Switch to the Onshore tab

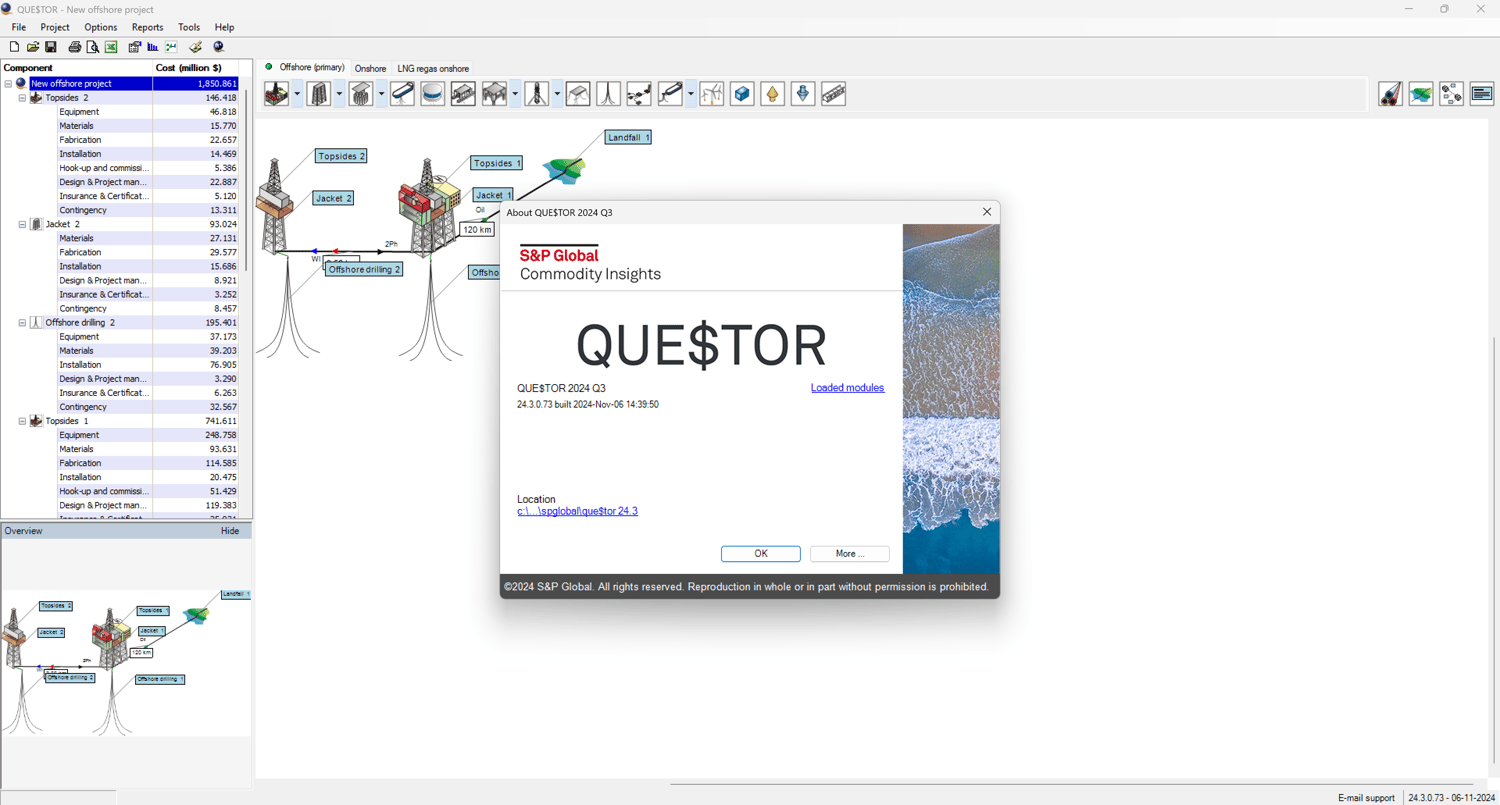[x=370, y=68]
